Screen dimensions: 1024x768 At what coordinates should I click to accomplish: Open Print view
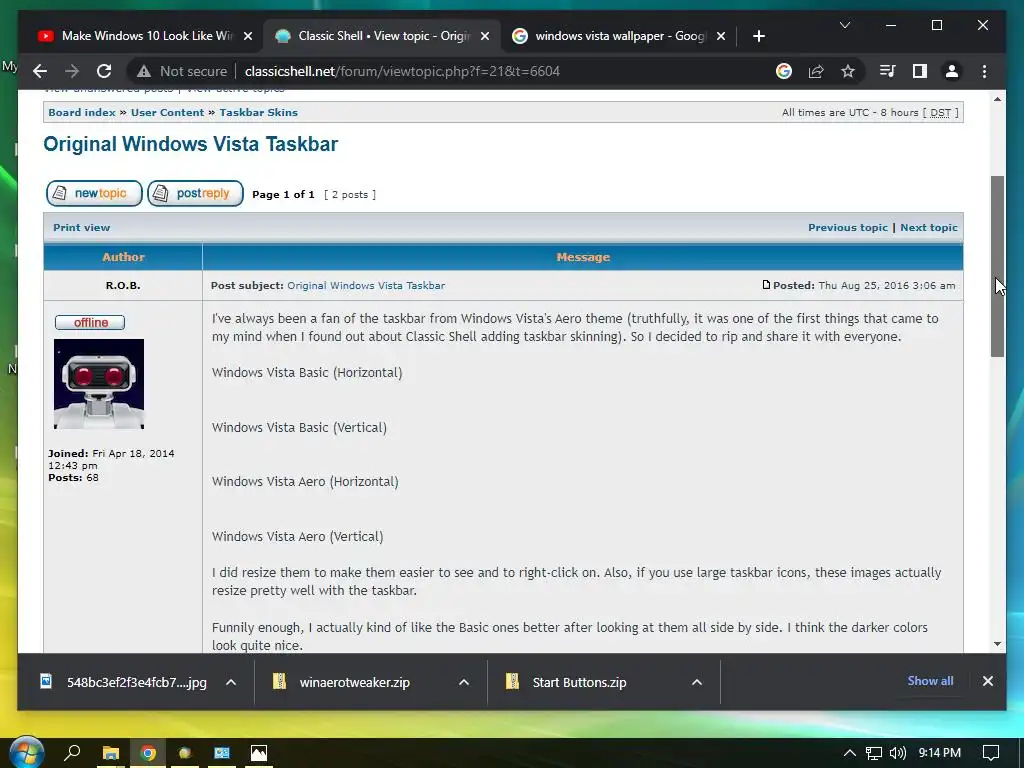(82, 227)
